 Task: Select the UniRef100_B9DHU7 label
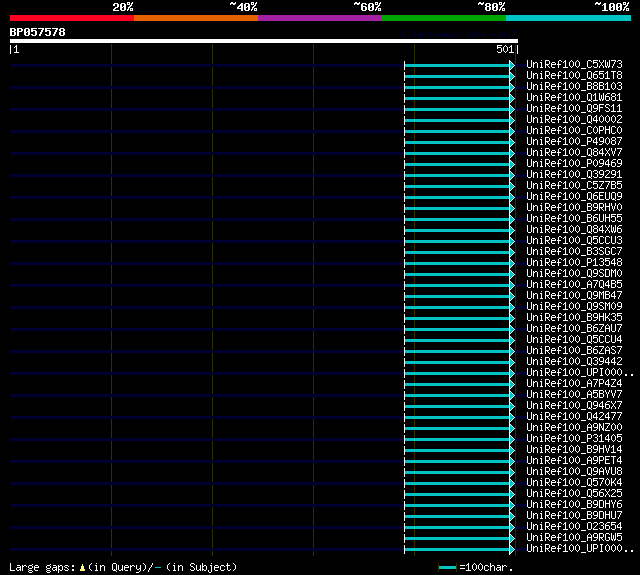coord(574,516)
